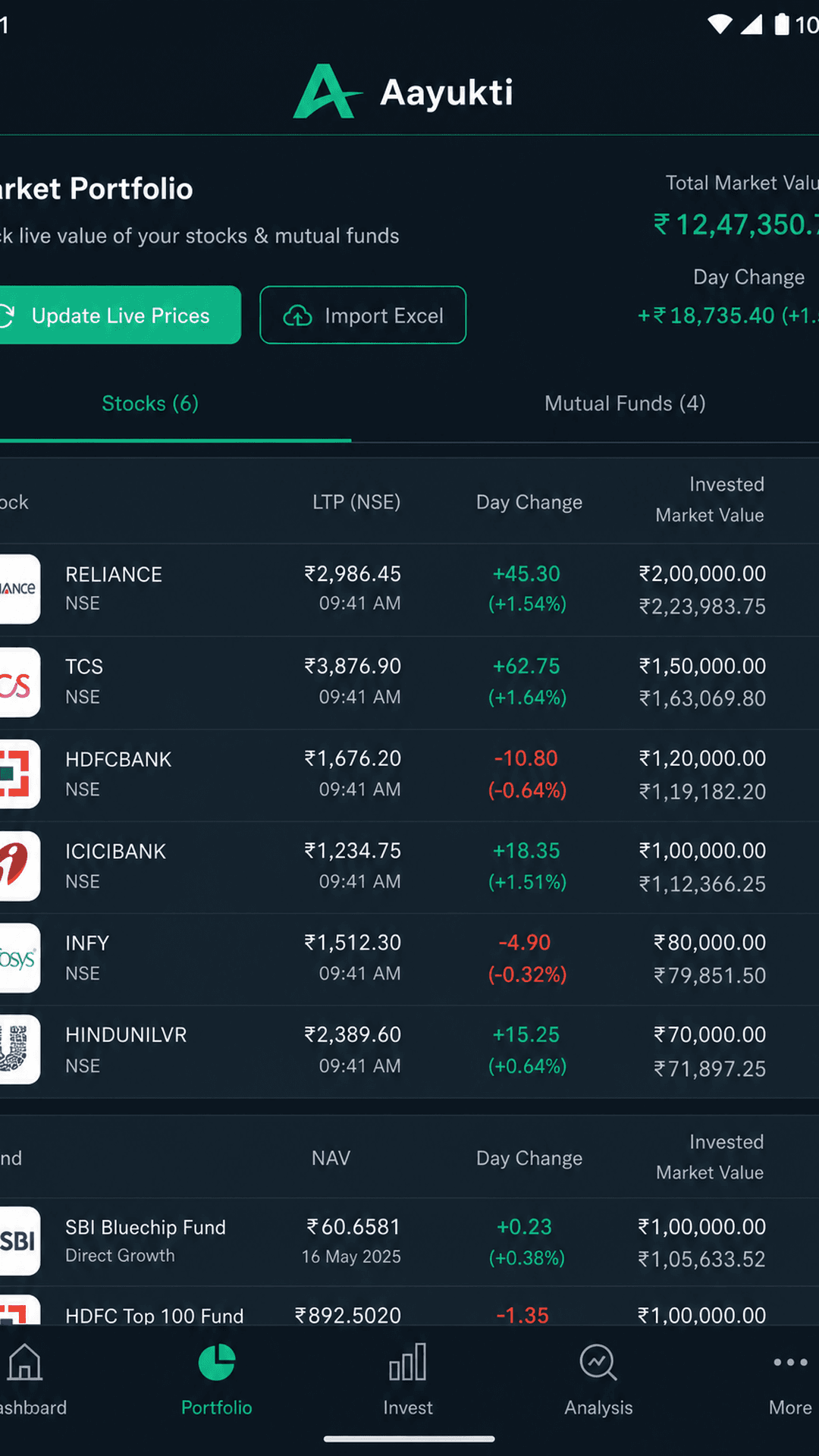The height and width of the screenshot is (1456, 819).
Task: Tap the ICICIBANK logo icon
Action: (x=18, y=866)
